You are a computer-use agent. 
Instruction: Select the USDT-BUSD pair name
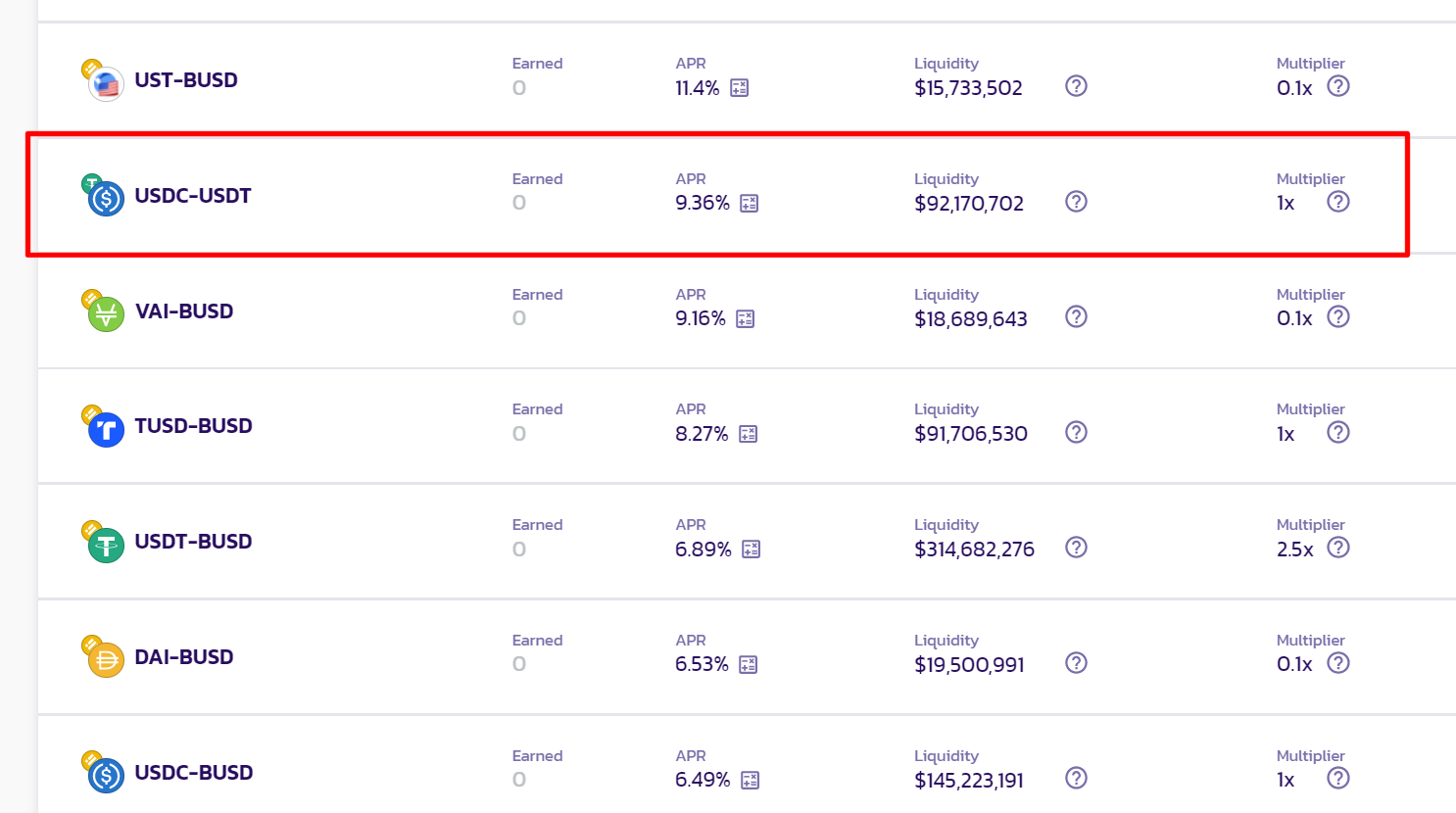click(x=193, y=542)
